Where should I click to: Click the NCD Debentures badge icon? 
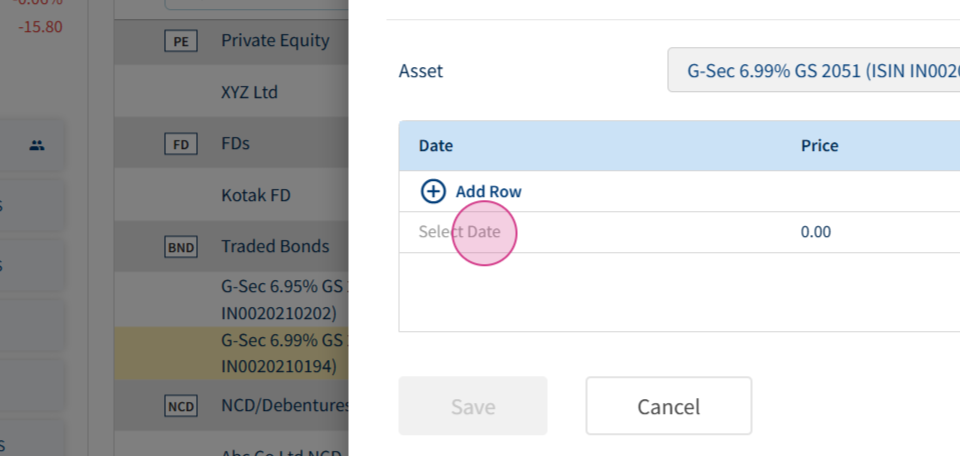tap(181, 405)
